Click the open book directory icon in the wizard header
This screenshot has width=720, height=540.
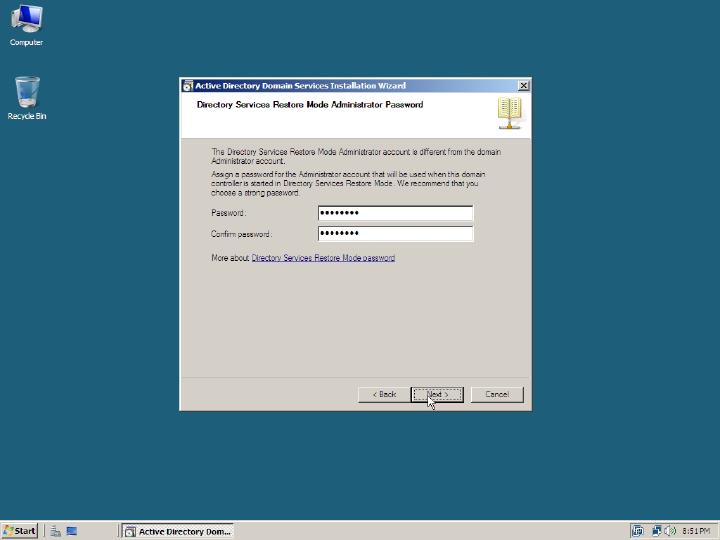tap(510, 113)
